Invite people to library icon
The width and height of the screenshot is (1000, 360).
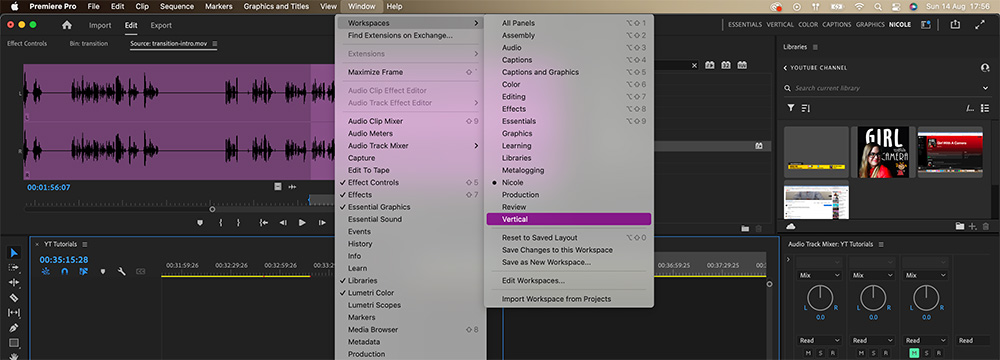coord(985,68)
